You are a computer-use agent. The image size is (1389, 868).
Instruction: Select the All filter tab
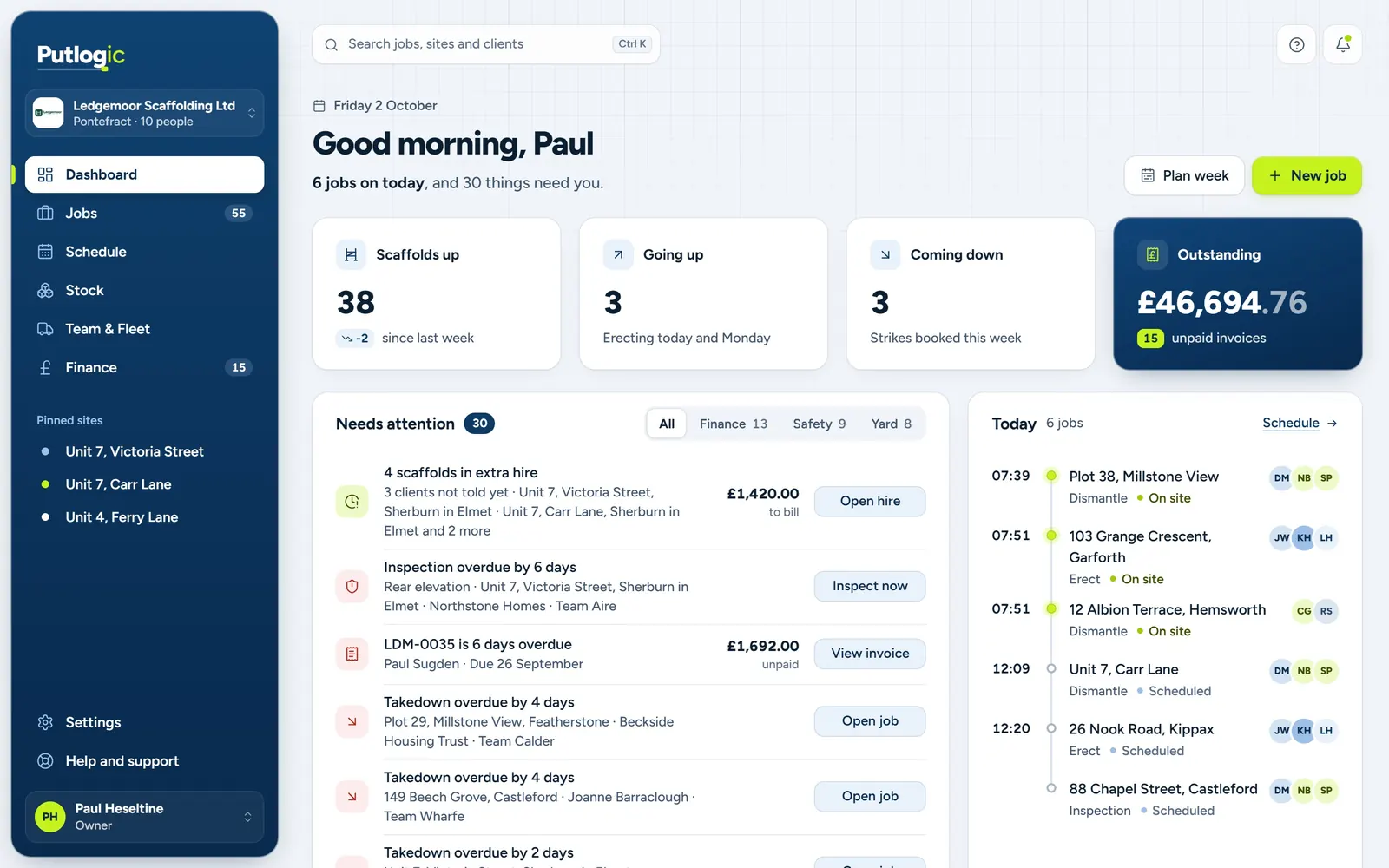coord(667,424)
